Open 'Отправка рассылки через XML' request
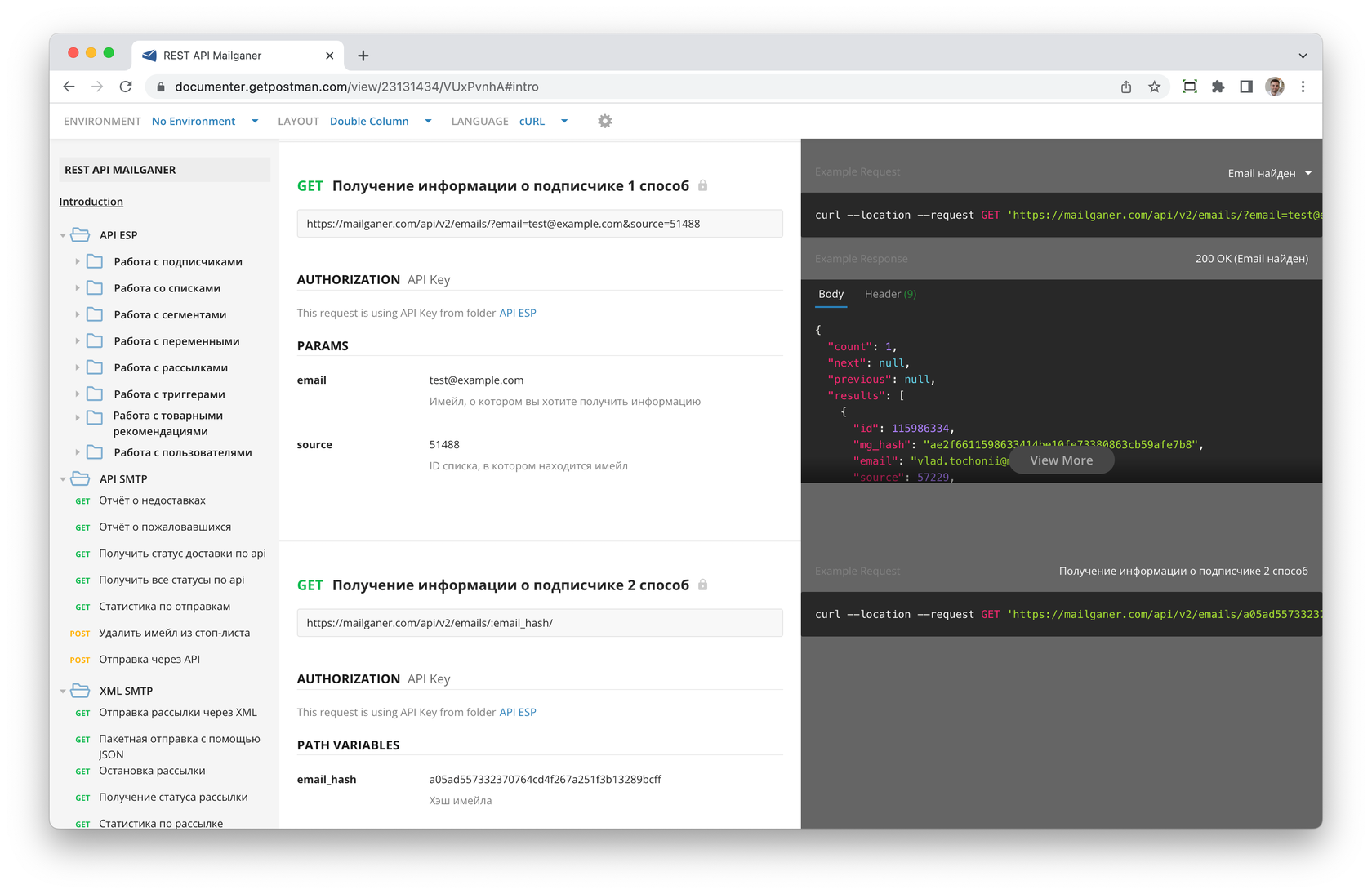Viewport: 1372px width, 894px height. (x=177, y=713)
